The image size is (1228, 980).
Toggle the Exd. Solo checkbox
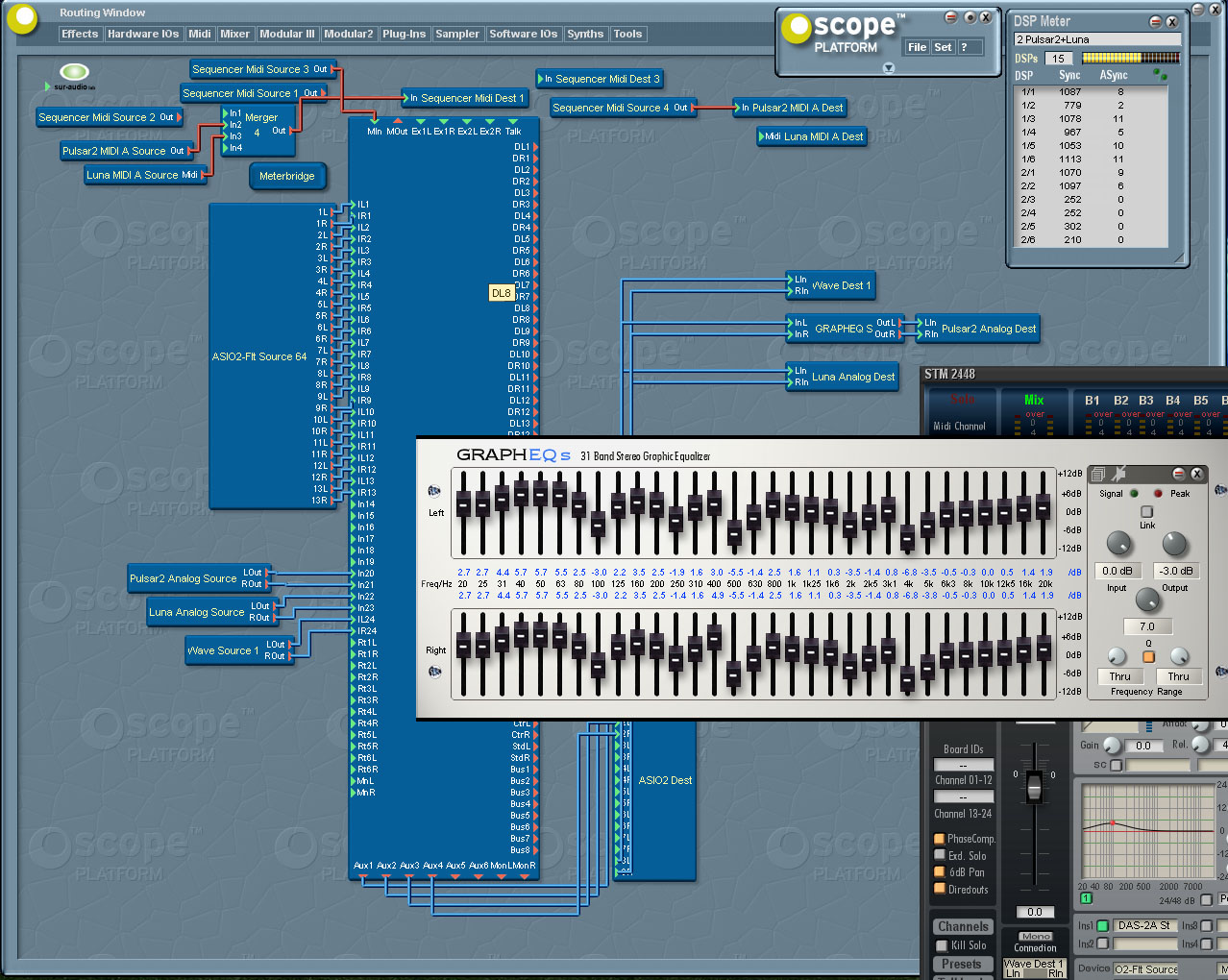940,855
